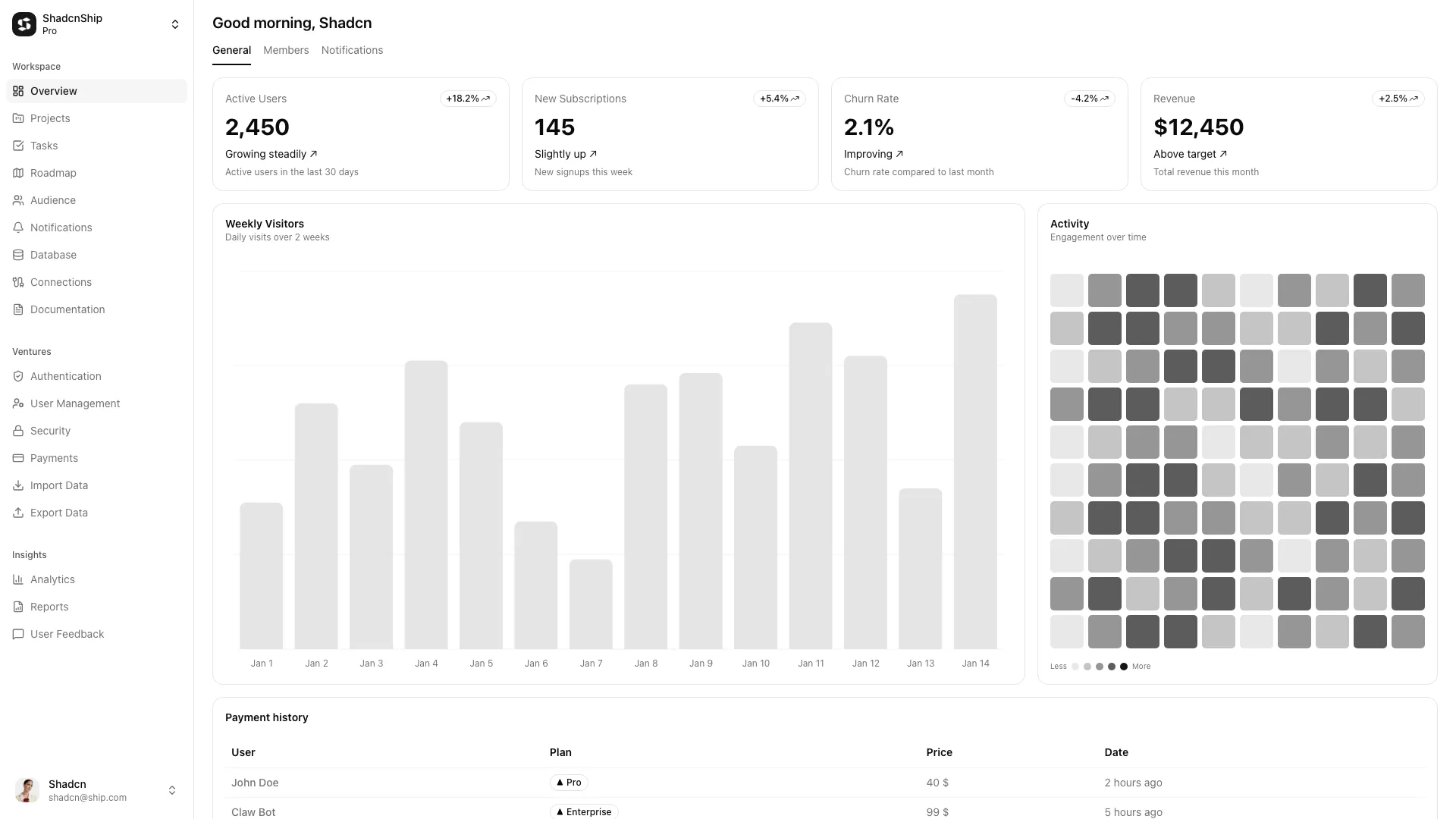
Task: Open the Notifications tab
Action: click(x=352, y=50)
